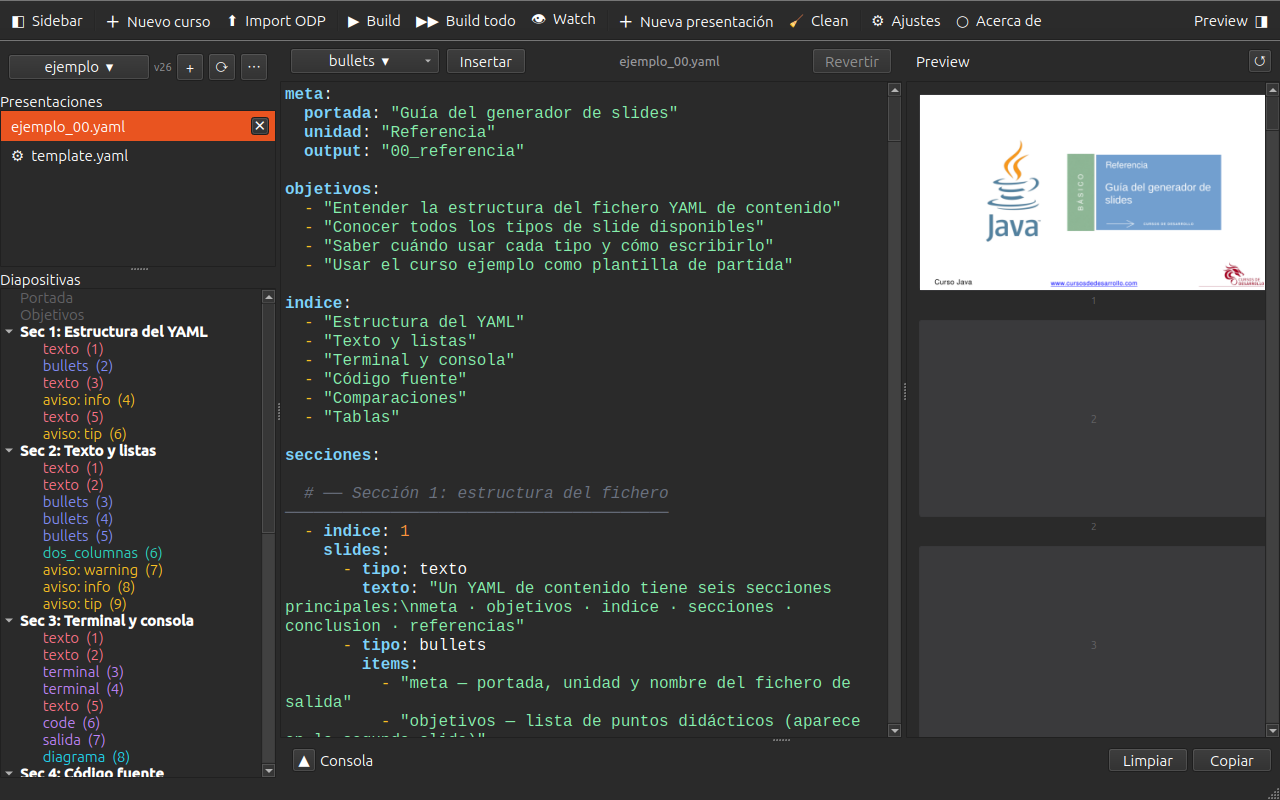This screenshot has height=800, width=1280.
Task: Select Portada in the Diapositivas list
Action: (x=46, y=298)
